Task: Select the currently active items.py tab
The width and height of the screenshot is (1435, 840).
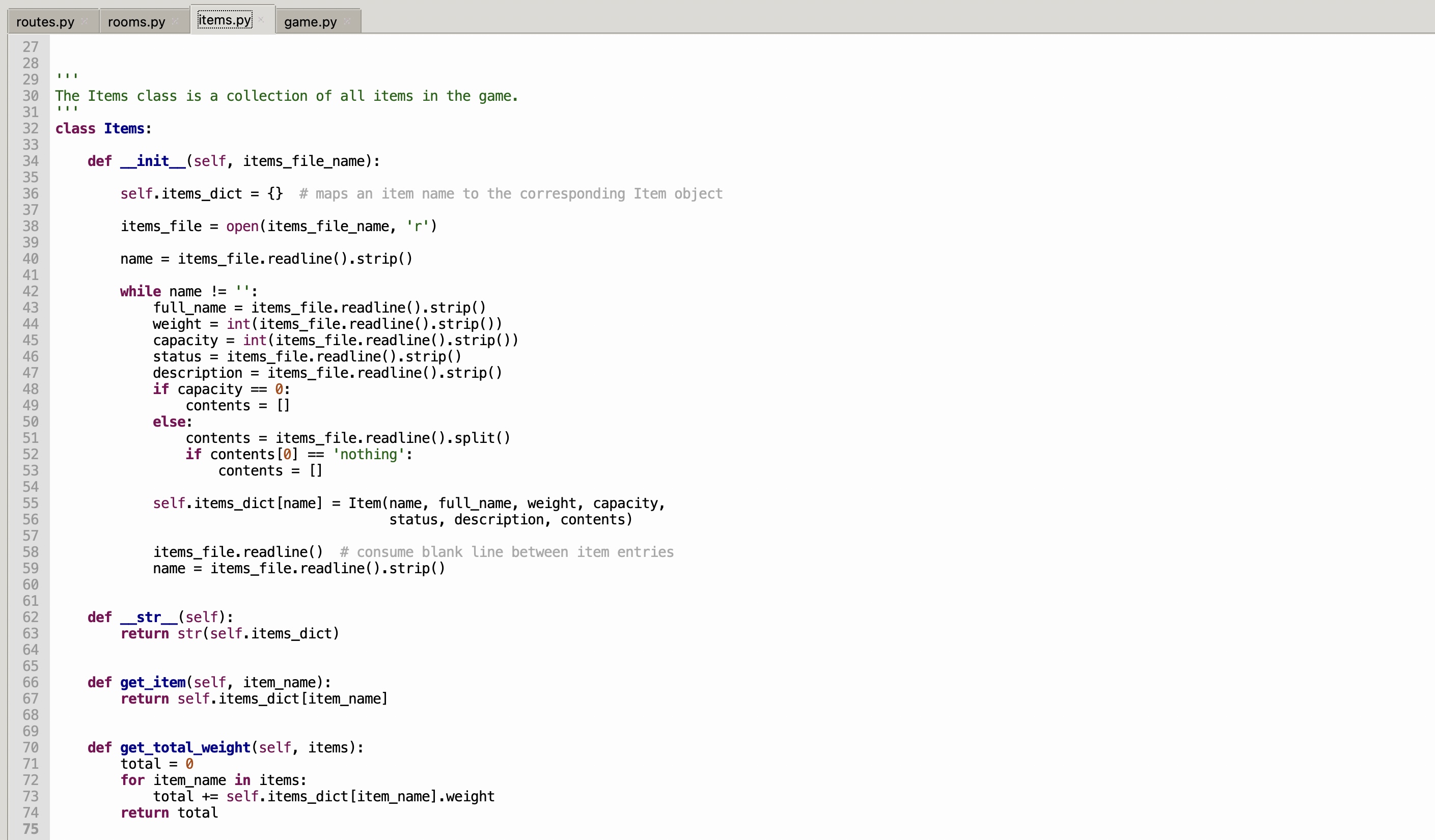Action: (224, 19)
